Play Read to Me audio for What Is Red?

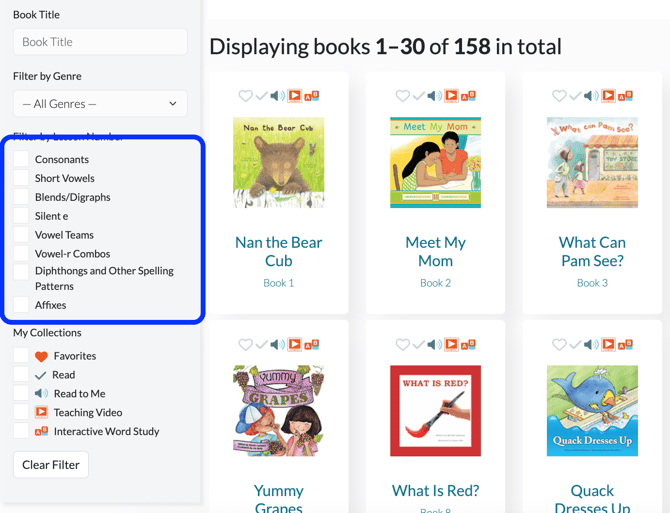(x=434, y=344)
